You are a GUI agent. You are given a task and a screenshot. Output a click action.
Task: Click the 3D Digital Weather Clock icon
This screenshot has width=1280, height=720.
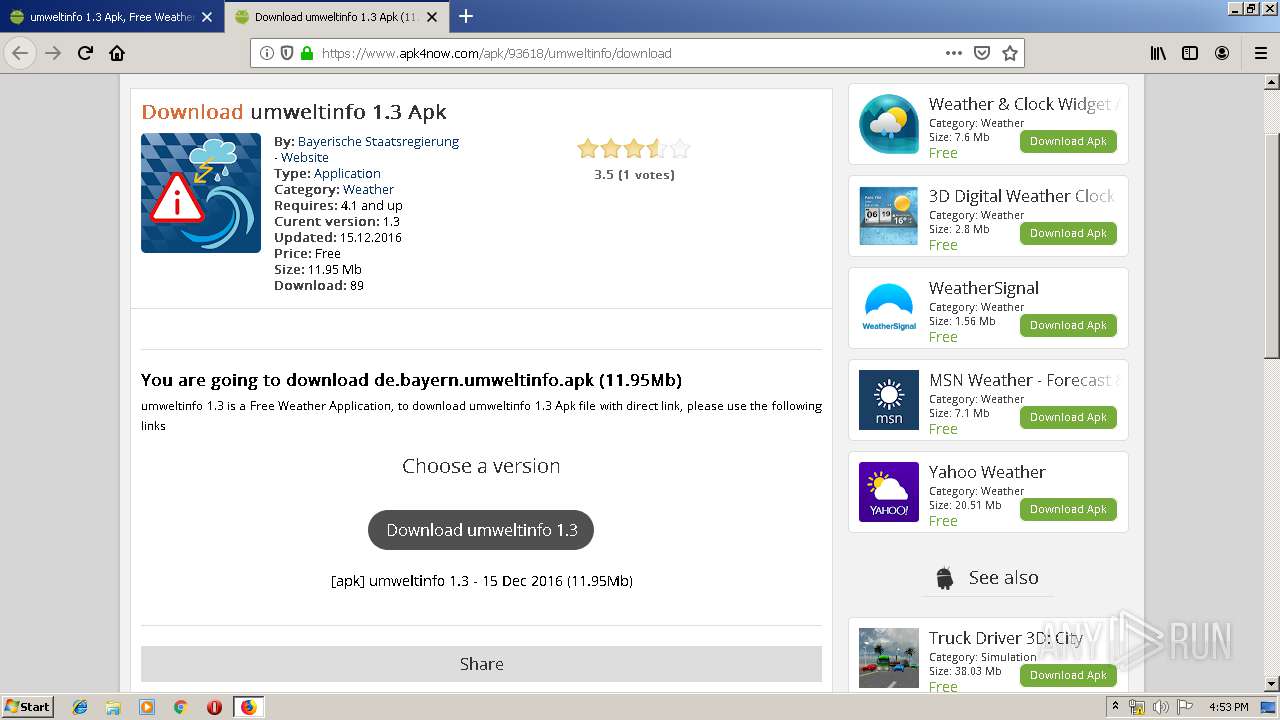click(x=889, y=216)
